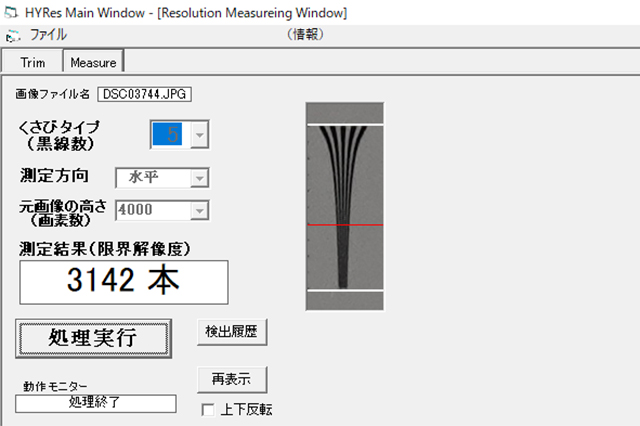Open the 測定方向 dropdown showing 水平
640x426 pixels.
161,178
